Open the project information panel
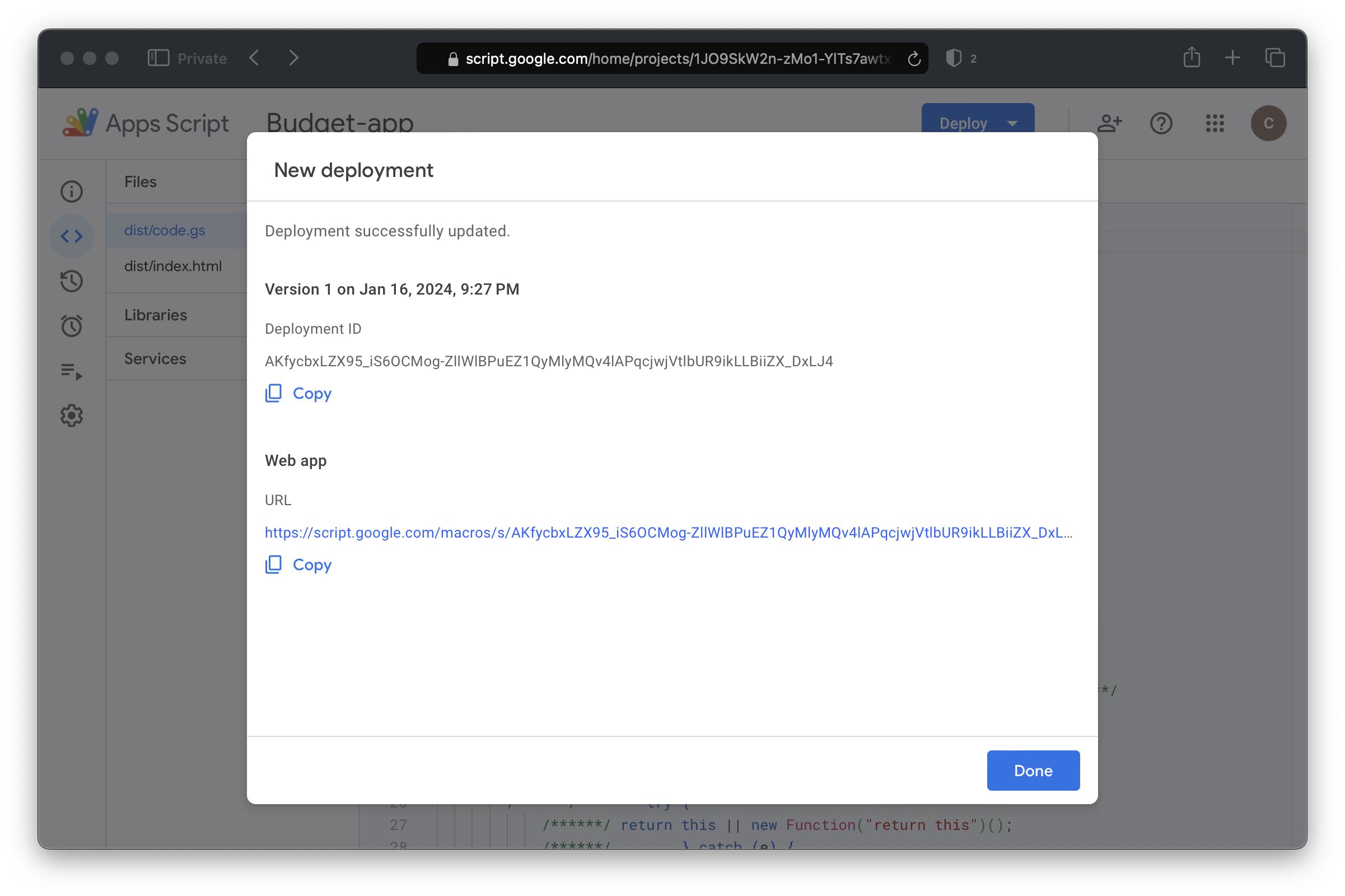Screen dimensions: 1345x896 72,190
